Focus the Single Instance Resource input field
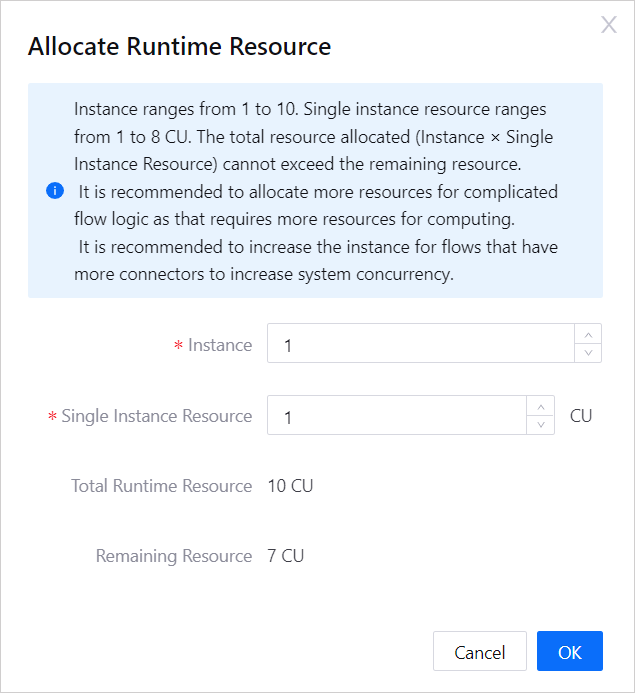Image resolution: width=635 pixels, height=693 pixels. click(396, 416)
